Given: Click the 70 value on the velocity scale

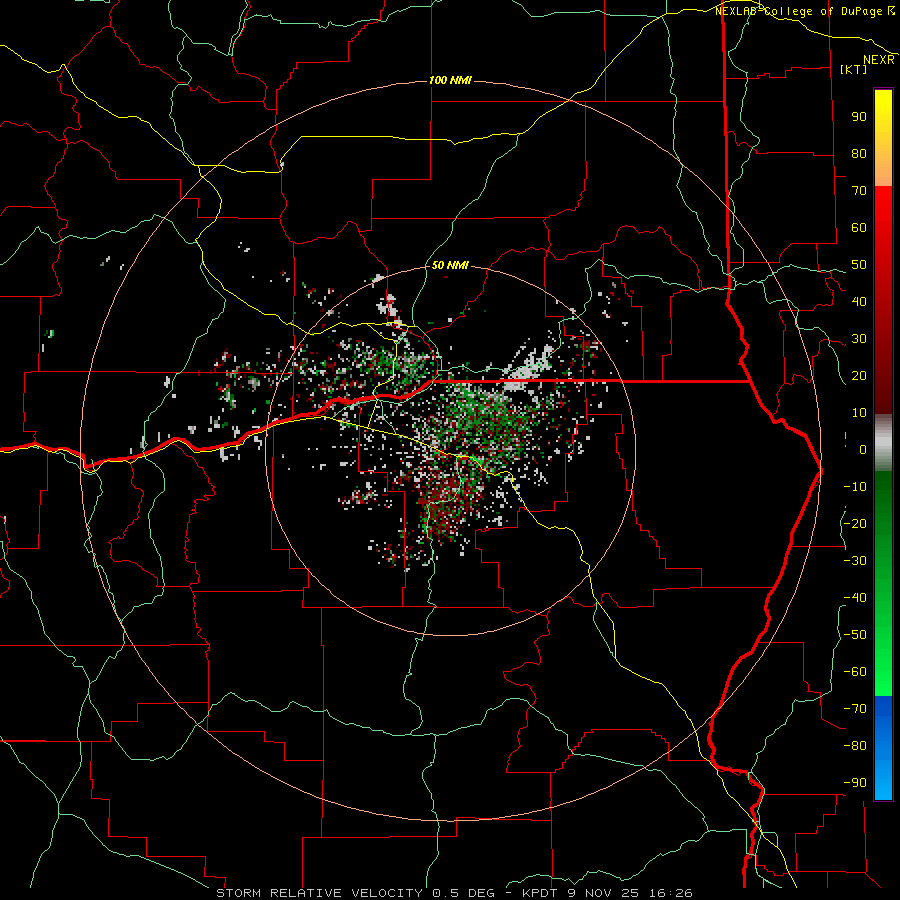Looking at the screenshot, I should coord(859,191).
